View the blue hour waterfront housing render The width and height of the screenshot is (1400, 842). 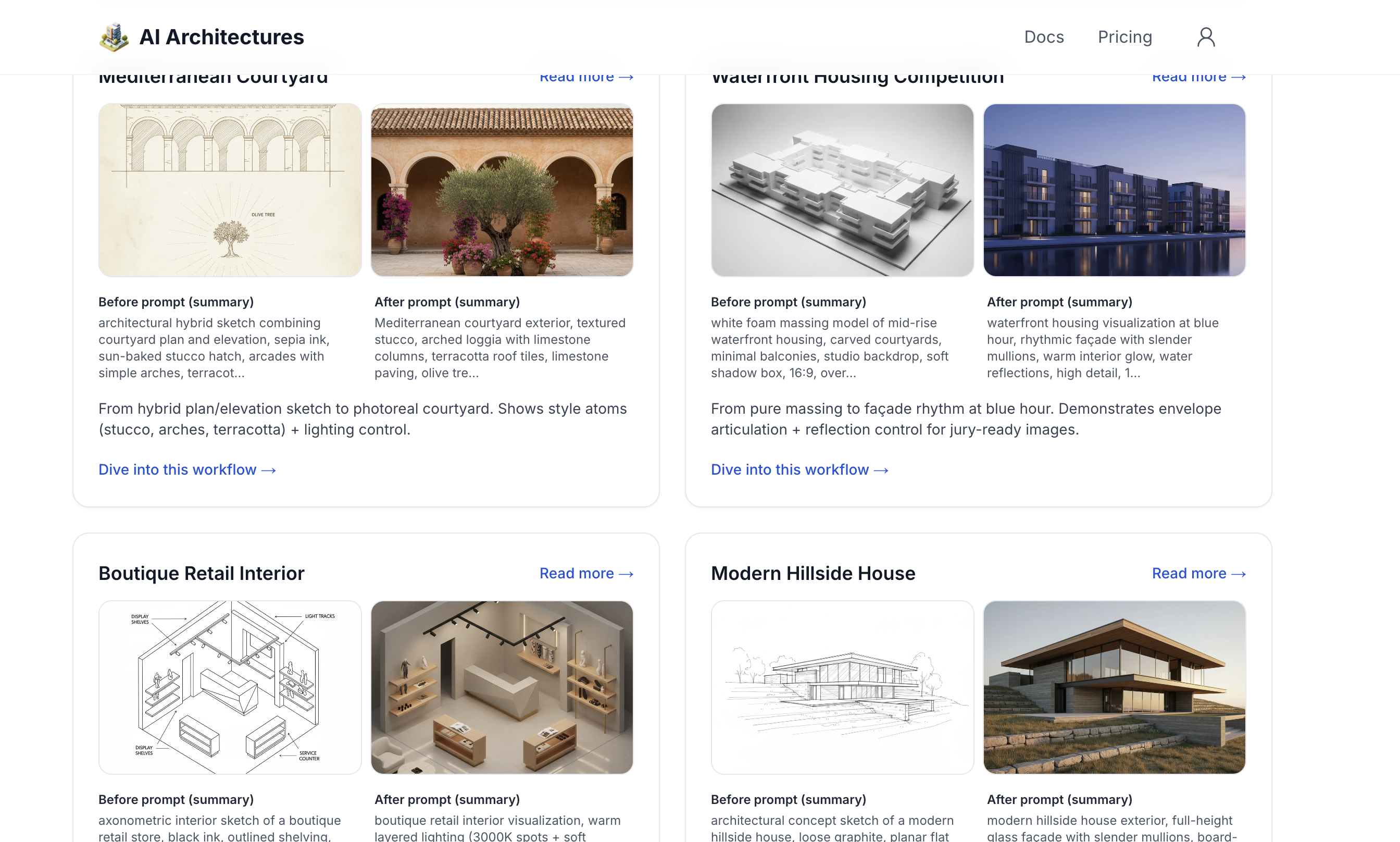click(1114, 190)
